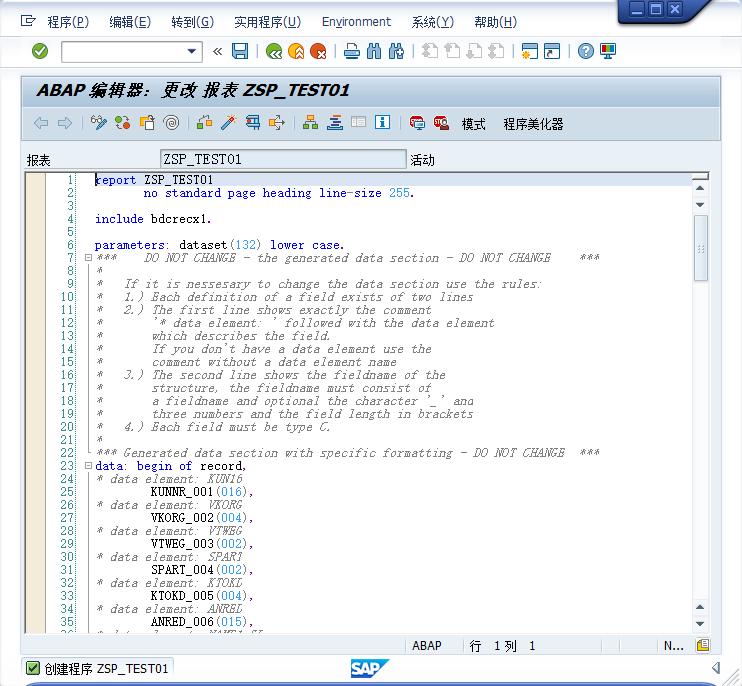Screen dimensions: 742x686
Task: Open the command field dropdown arrow
Action: [192, 51]
